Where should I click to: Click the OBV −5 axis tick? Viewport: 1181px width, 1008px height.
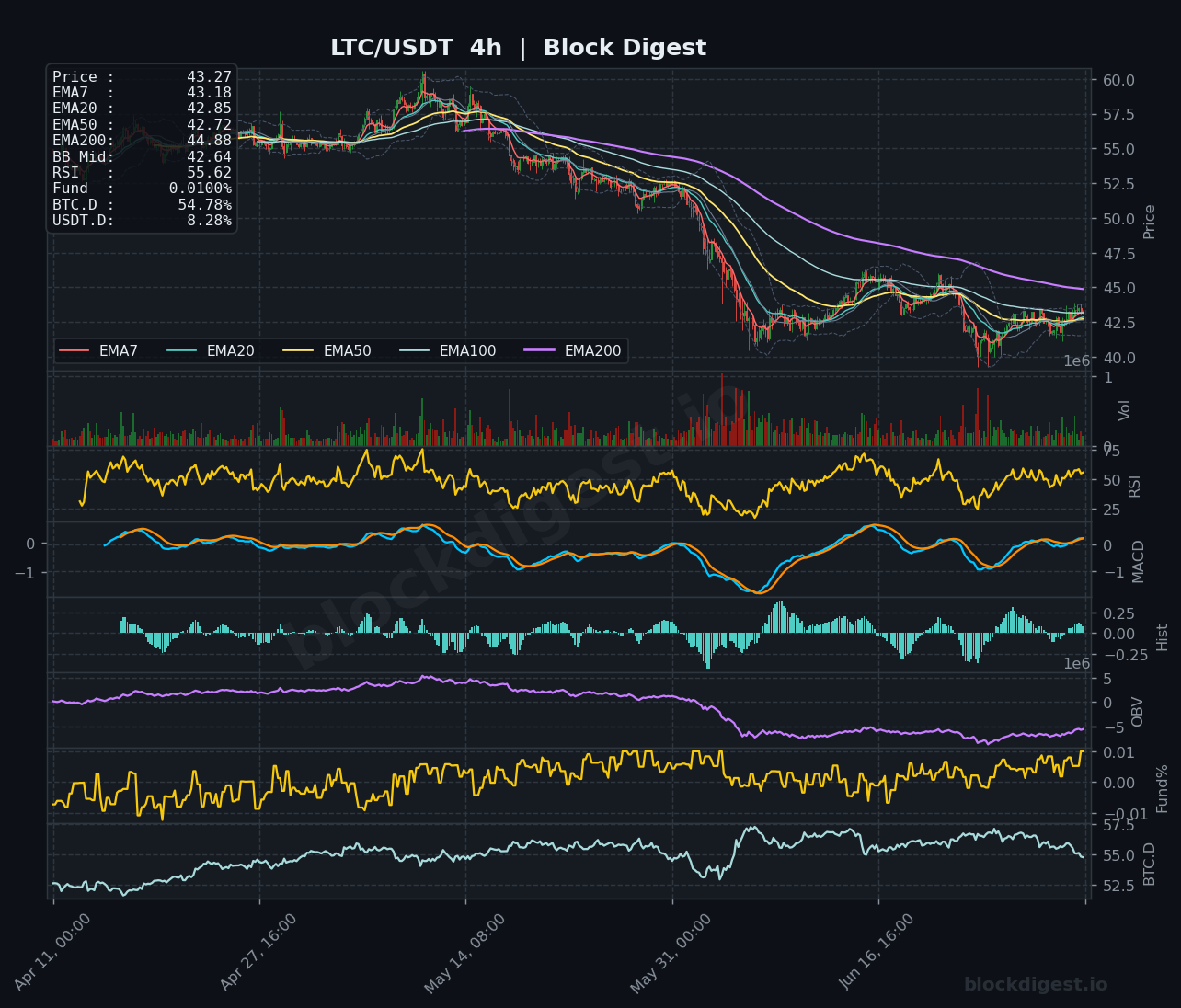coord(1113,727)
